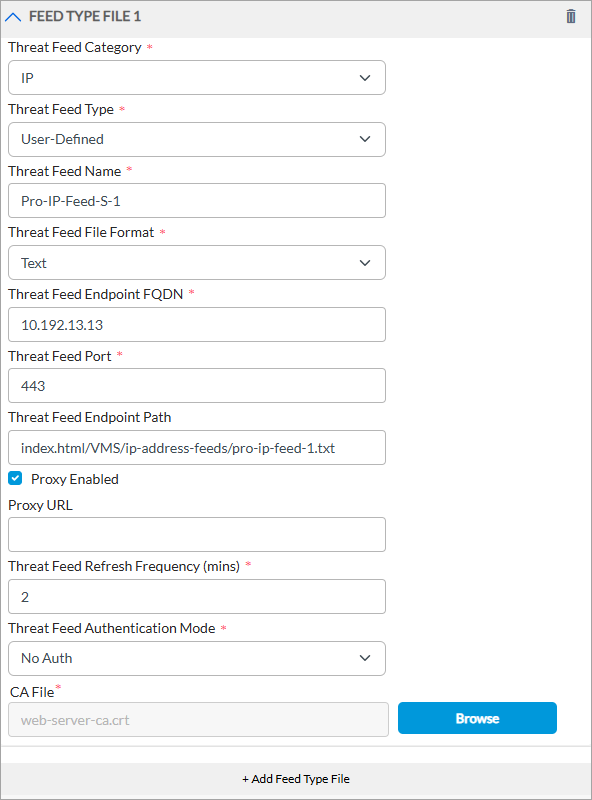The width and height of the screenshot is (592, 800).
Task: Select the Threat Feed Refresh Frequency field
Action: [196, 596]
